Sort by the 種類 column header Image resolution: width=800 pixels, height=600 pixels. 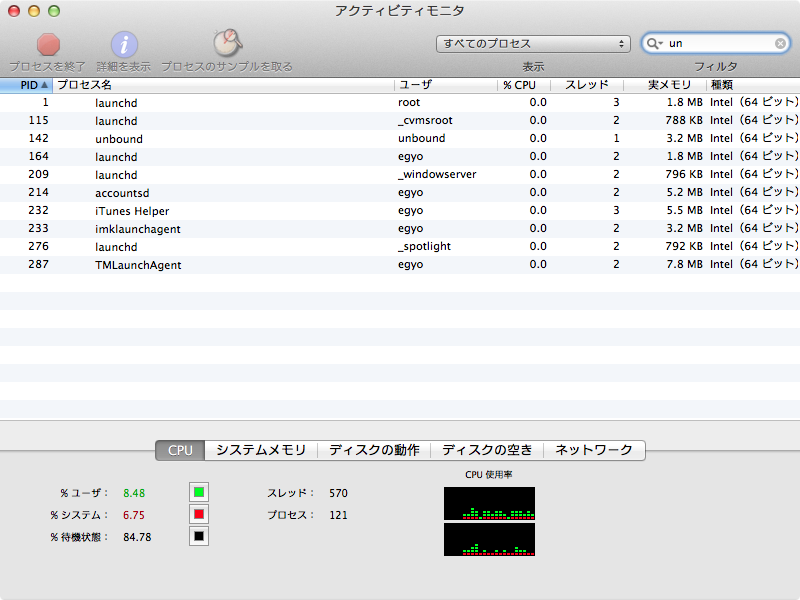pyautogui.click(x=753, y=85)
